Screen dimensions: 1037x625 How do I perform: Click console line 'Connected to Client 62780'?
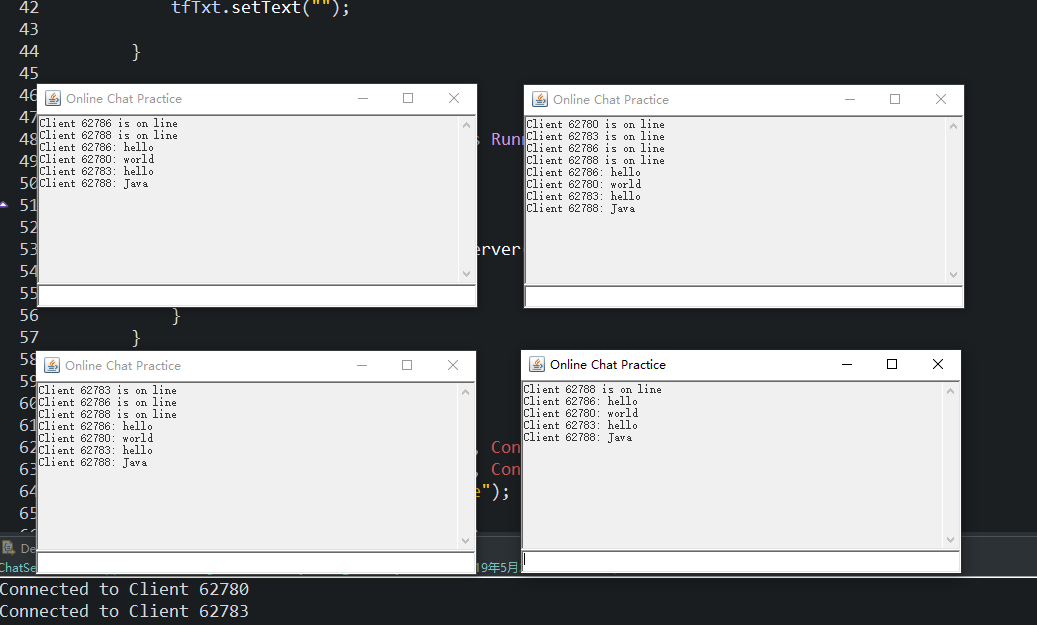(x=124, y=589)
